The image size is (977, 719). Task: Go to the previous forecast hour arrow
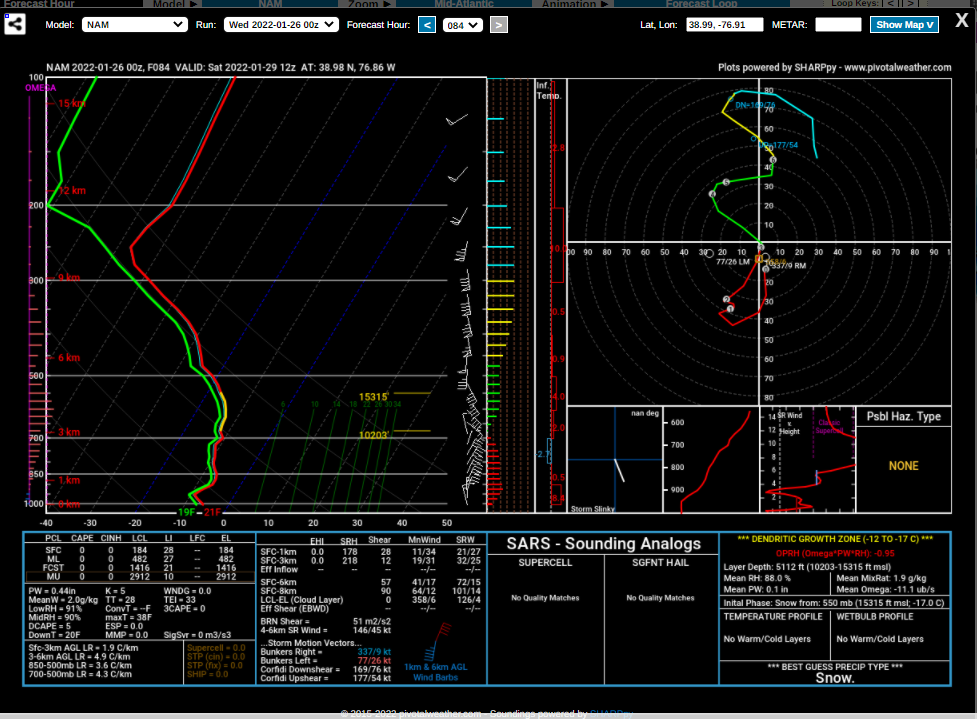427,24
